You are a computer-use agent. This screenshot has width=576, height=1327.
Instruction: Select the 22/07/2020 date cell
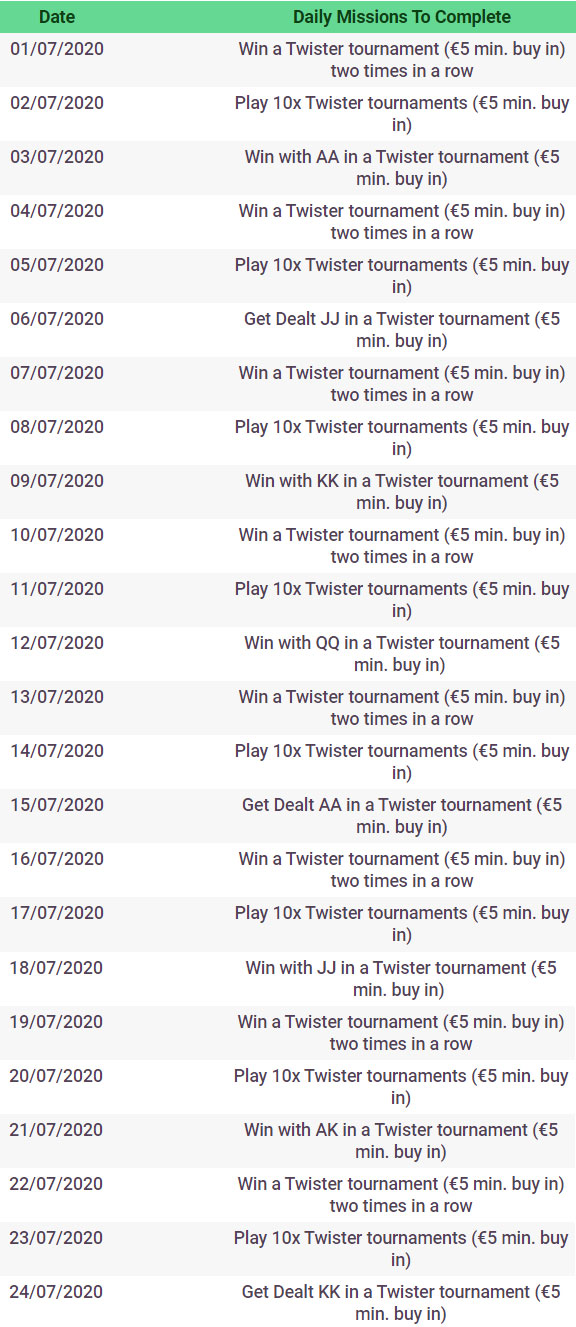[57, 1184]
